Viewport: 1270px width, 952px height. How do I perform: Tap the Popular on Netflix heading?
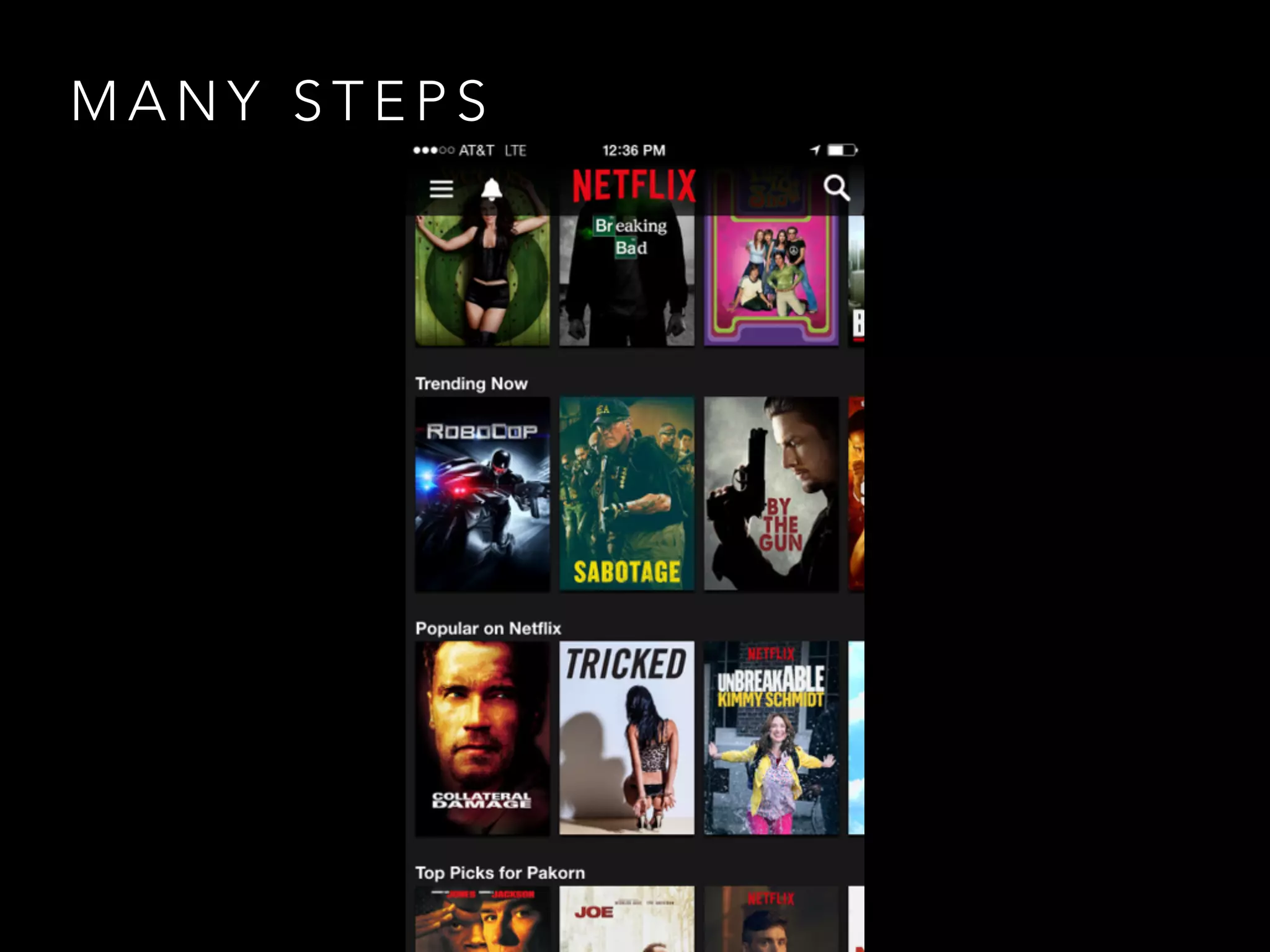(488, 628)
